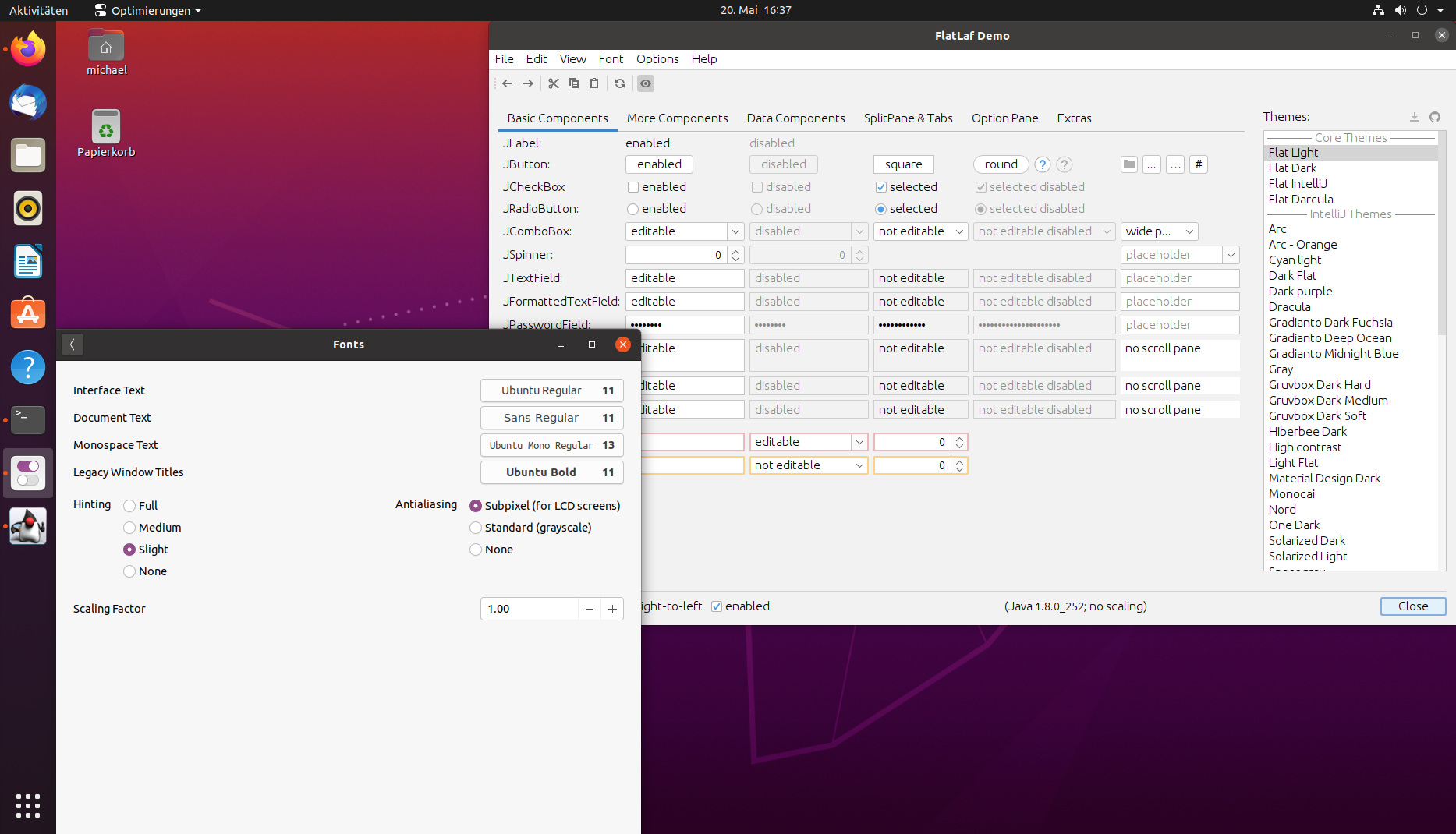Open the folder icon next to JButton row
This screenshot has width=1456, height=834.
point(1128,164)
